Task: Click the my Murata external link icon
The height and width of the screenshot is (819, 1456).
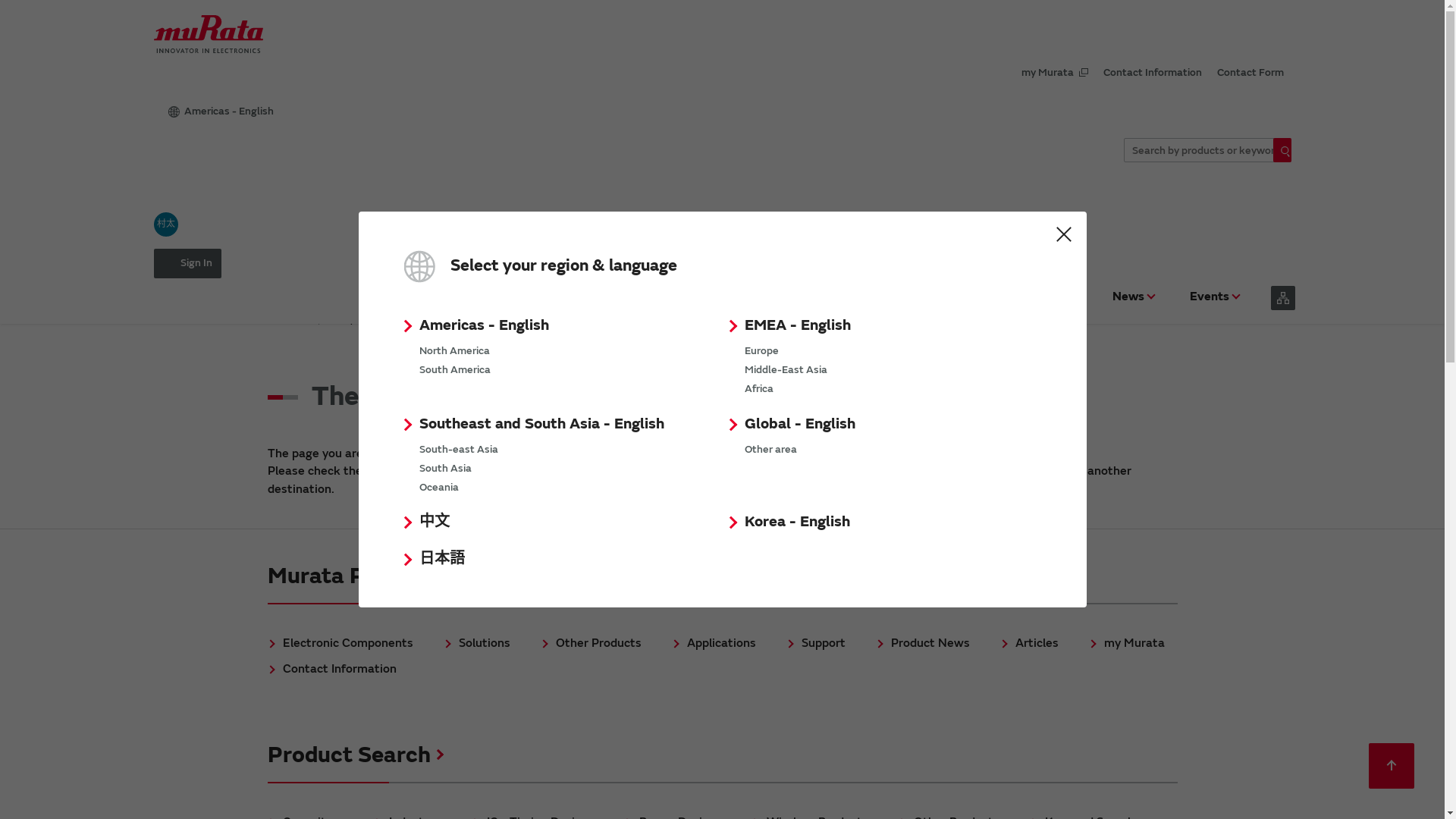Action: (x=1084, y=73)
